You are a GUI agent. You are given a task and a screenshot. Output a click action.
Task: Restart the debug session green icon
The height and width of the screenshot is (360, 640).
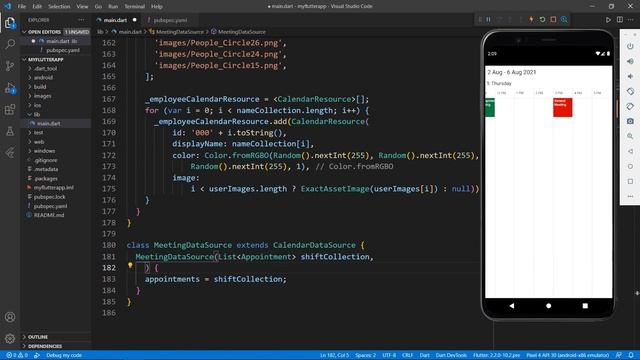[x=542, y=20]
